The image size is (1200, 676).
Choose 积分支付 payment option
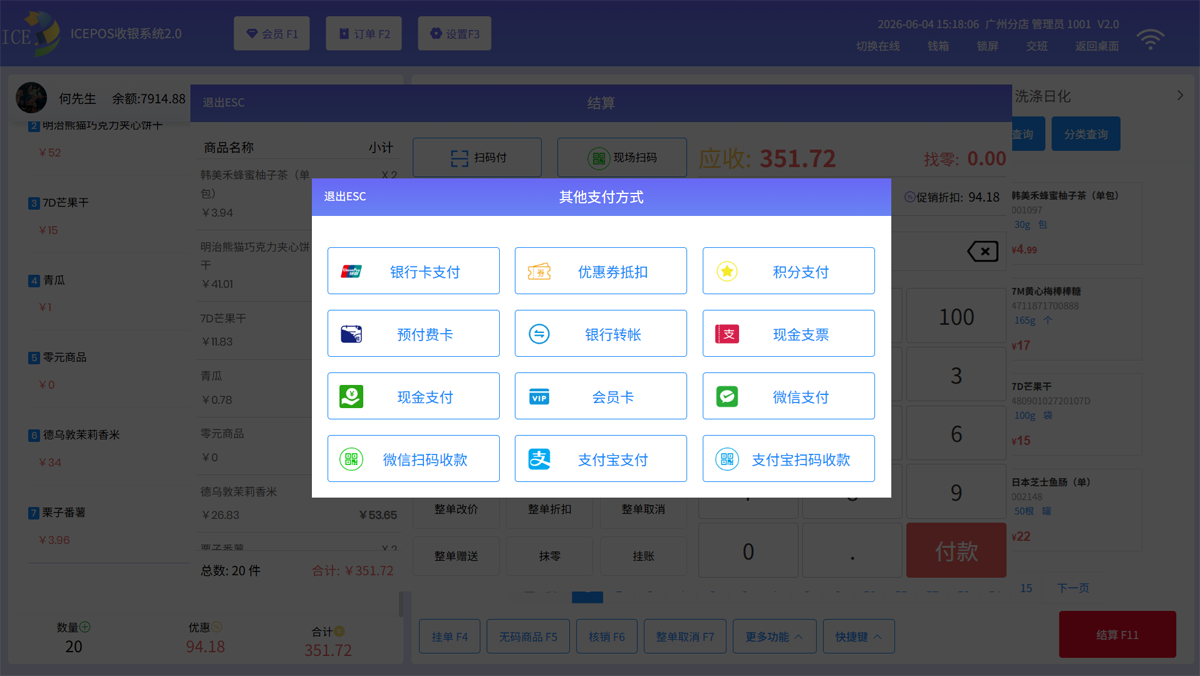click(788, 271)
